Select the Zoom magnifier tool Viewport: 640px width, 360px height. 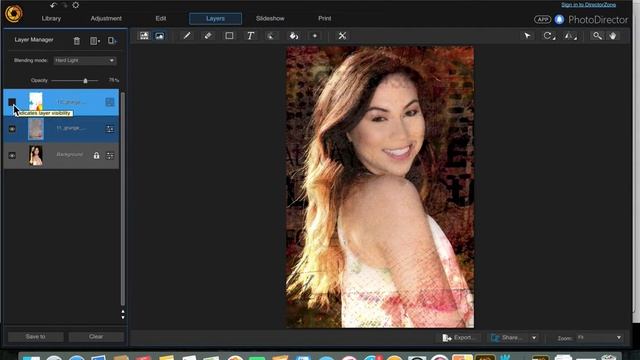point(597,36)
